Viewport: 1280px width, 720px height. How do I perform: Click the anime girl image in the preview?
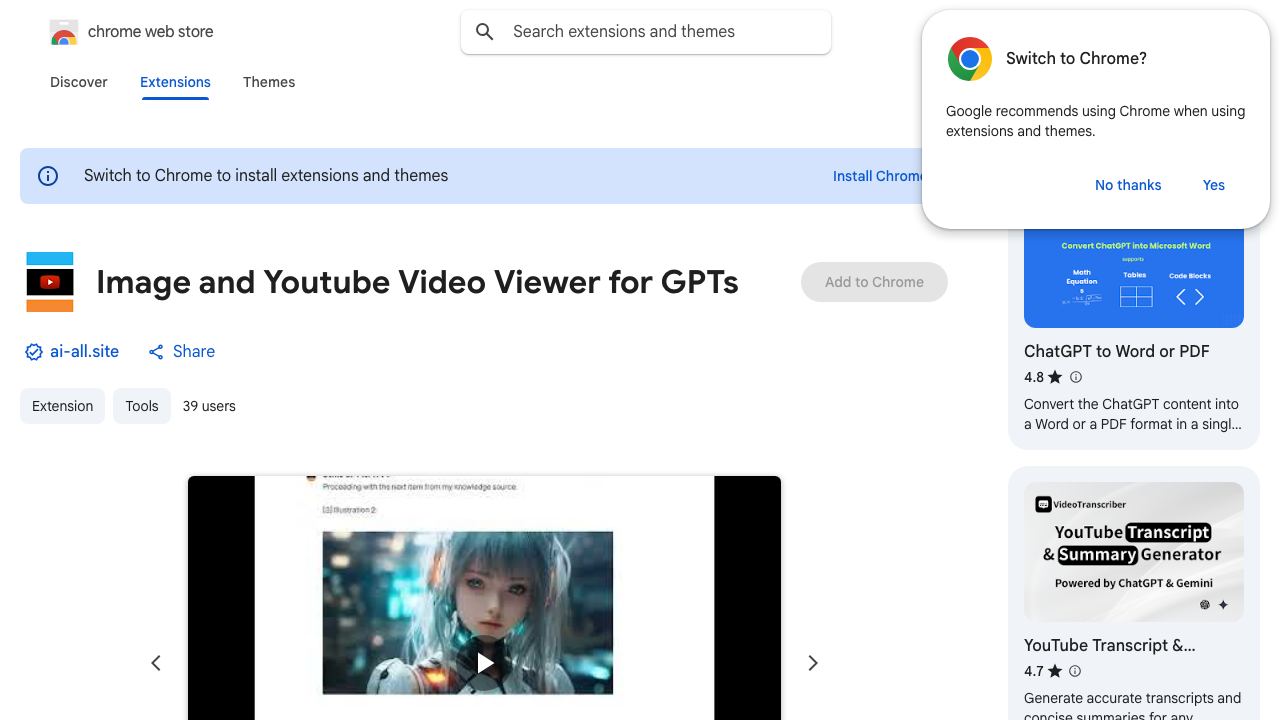(x=467, y=612)
